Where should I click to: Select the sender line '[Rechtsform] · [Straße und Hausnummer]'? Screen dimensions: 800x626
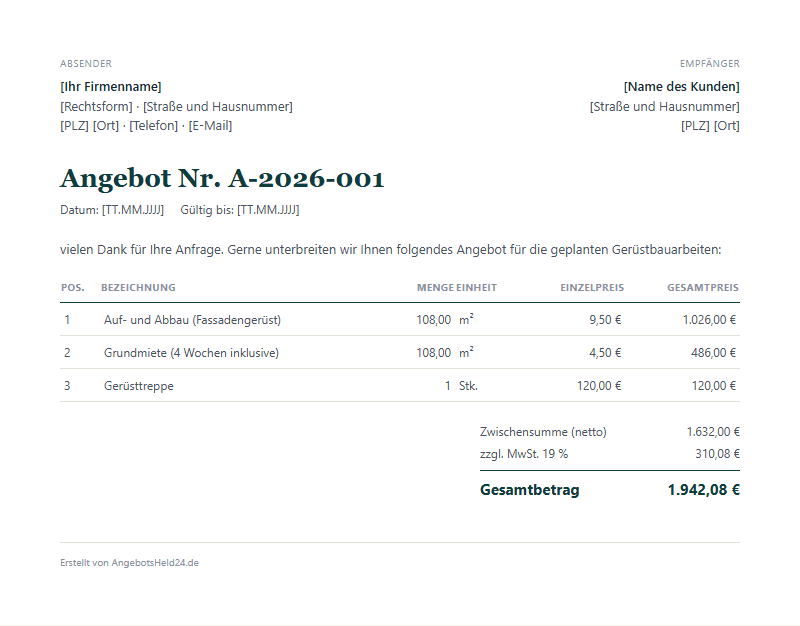[x=177, y=107]
